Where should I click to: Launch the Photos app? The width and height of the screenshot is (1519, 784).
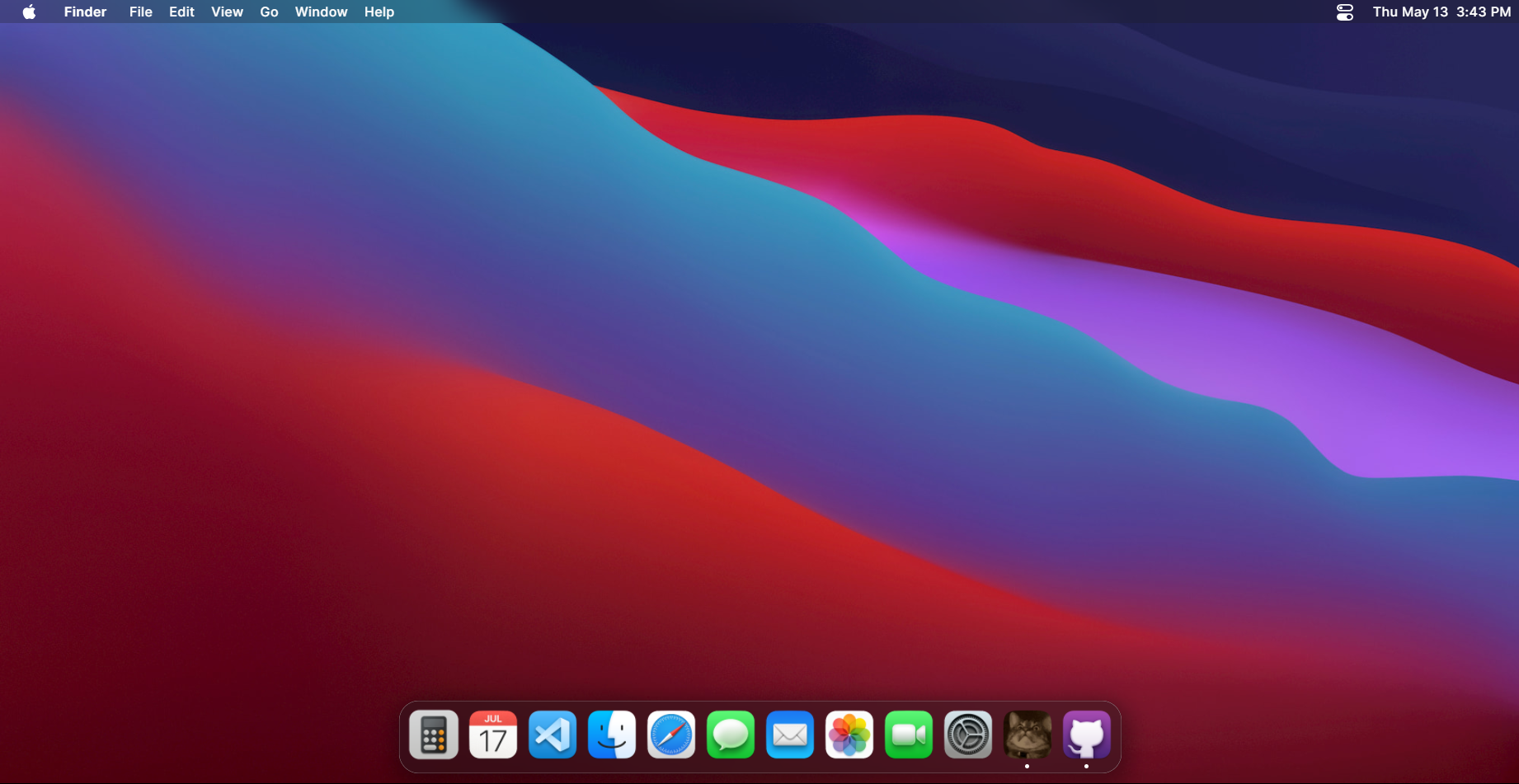849,735
